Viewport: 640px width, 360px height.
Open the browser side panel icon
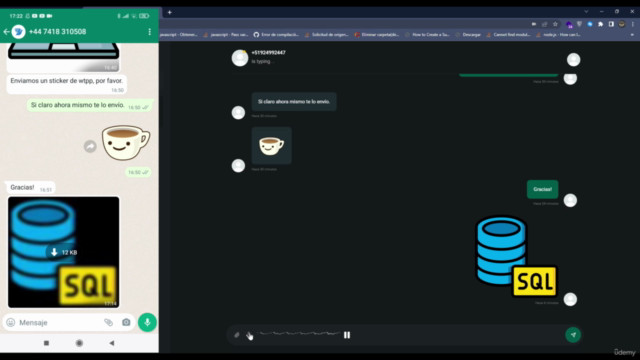click(611, 24)
